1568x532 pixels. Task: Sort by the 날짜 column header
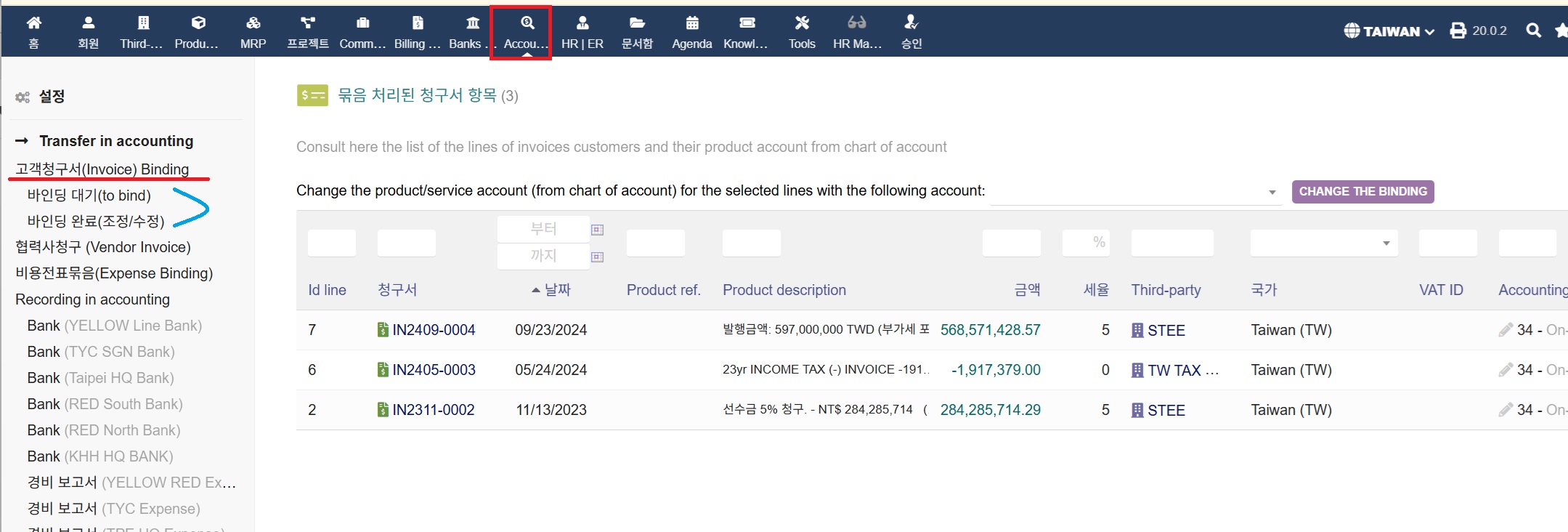pos(557,290)
